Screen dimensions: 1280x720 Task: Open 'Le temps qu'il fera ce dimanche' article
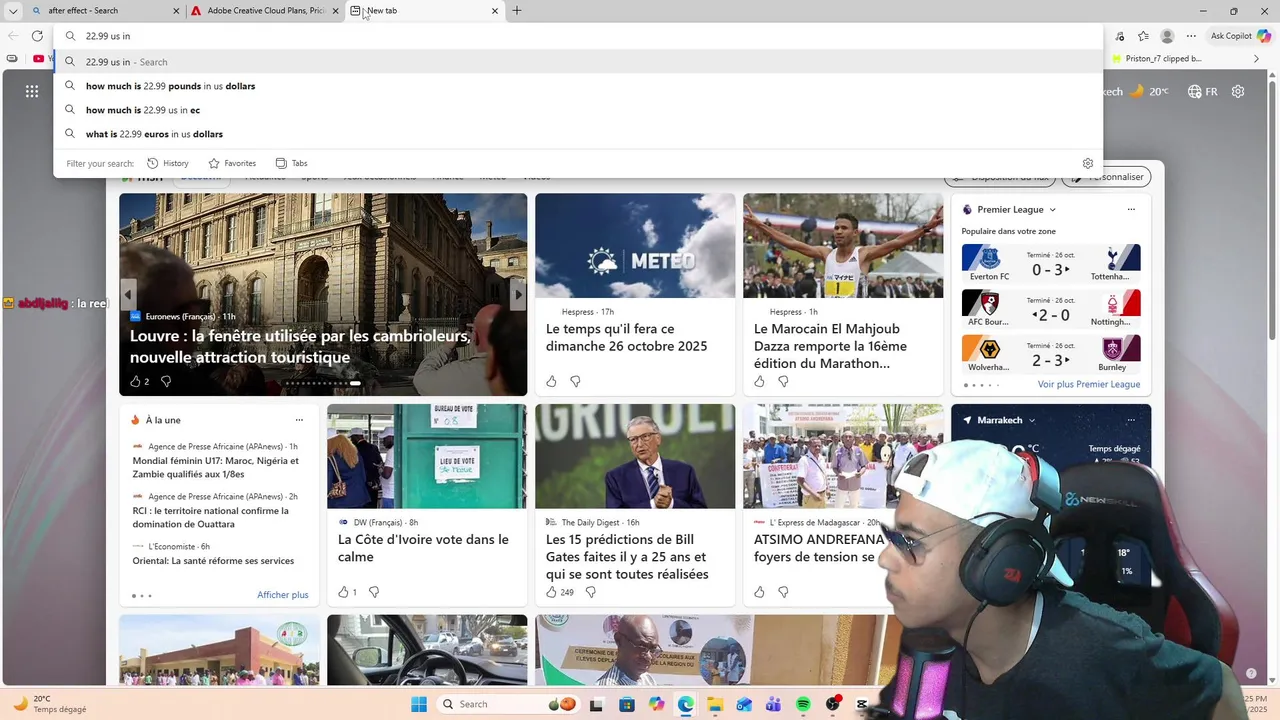(x=627, y=337)
